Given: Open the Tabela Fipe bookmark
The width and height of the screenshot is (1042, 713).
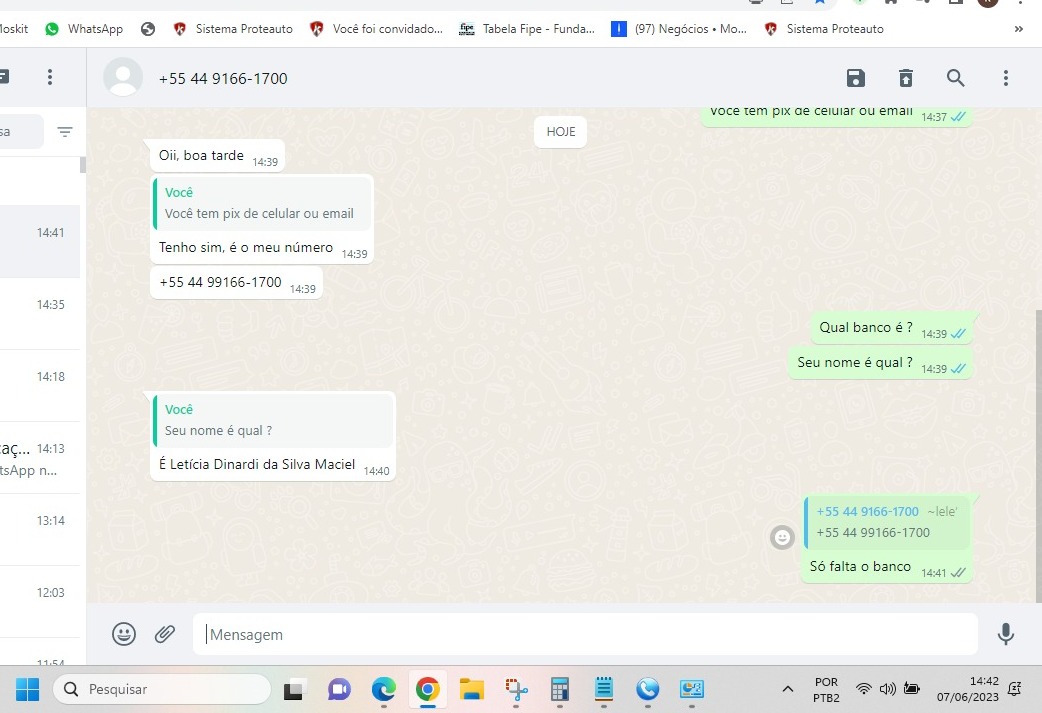Looking at the screenshot, I should click(527, 29).
